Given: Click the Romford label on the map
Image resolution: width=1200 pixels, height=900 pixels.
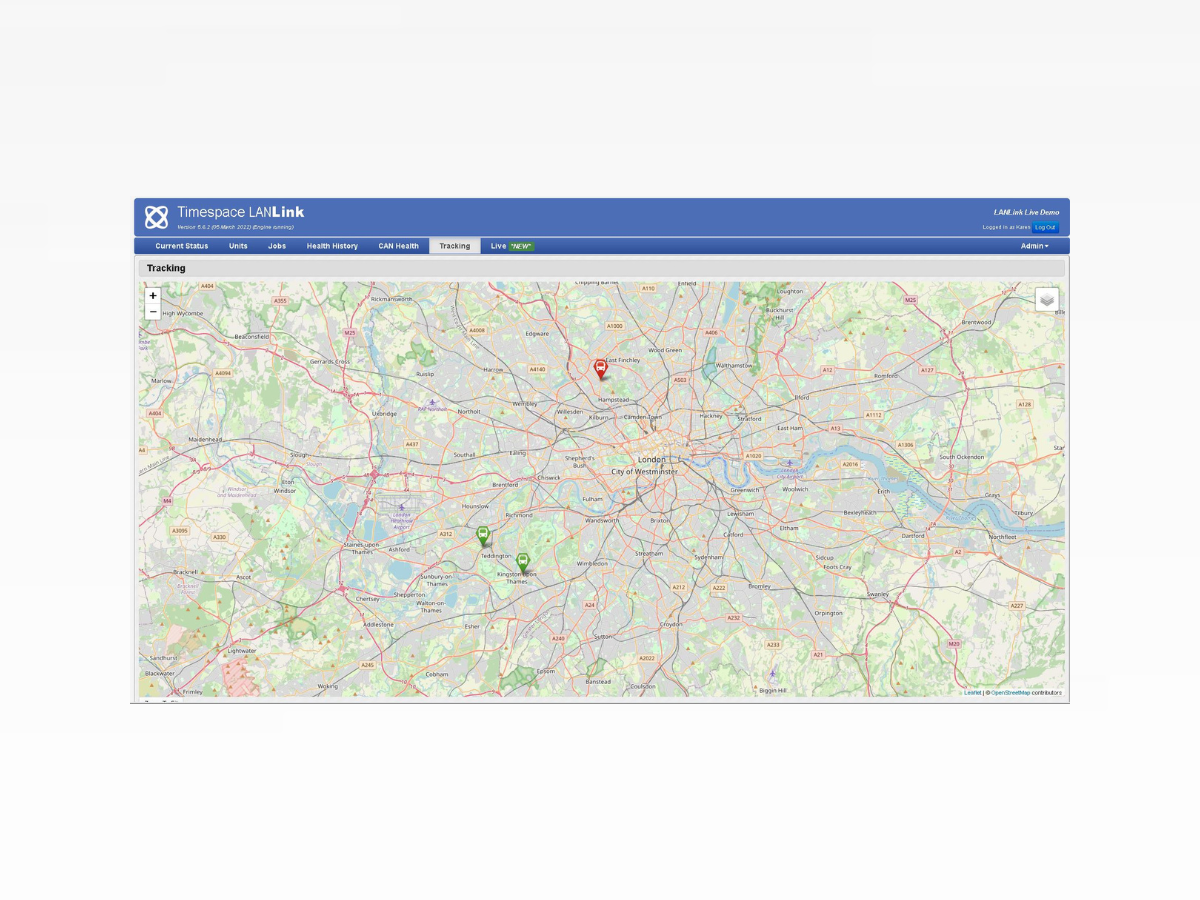Looking at the screenshot, I should pyautogui.click(x=887, y=375).
